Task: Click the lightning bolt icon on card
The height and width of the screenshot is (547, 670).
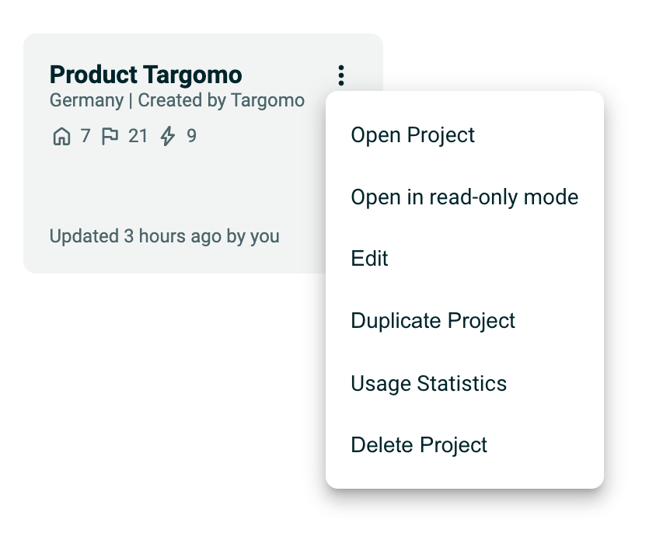Action: coord(168,136)
